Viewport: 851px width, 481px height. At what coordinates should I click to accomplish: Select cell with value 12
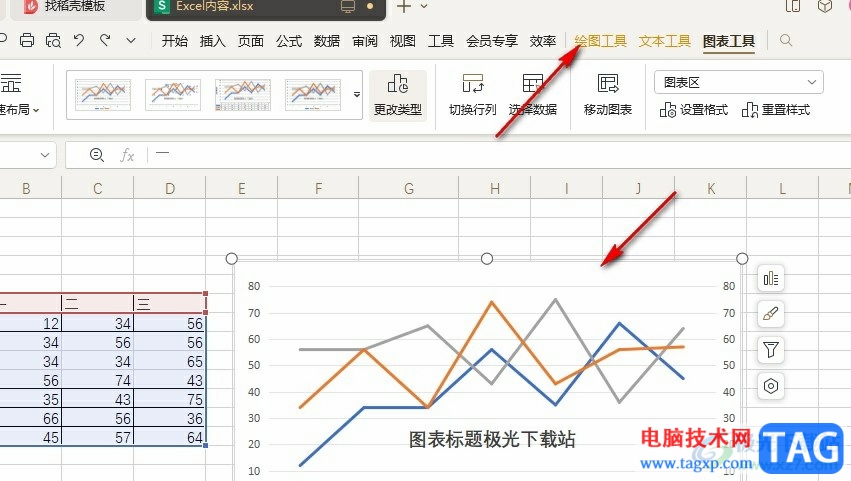tap(30, 324)
